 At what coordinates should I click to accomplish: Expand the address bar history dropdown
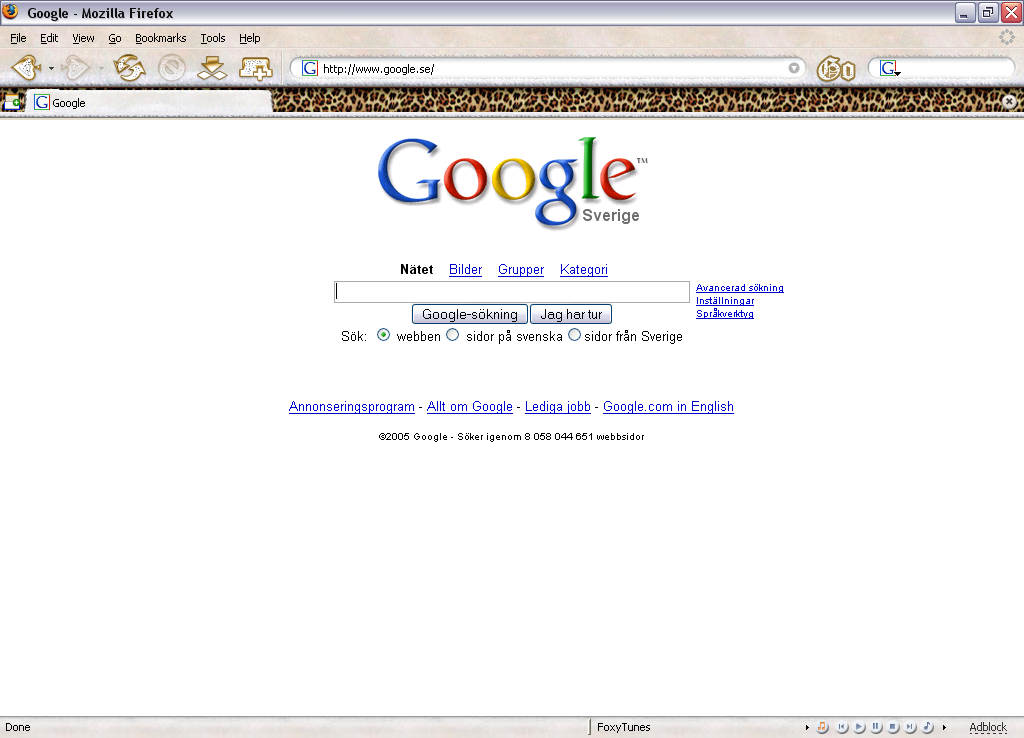[x=794, y=69]
